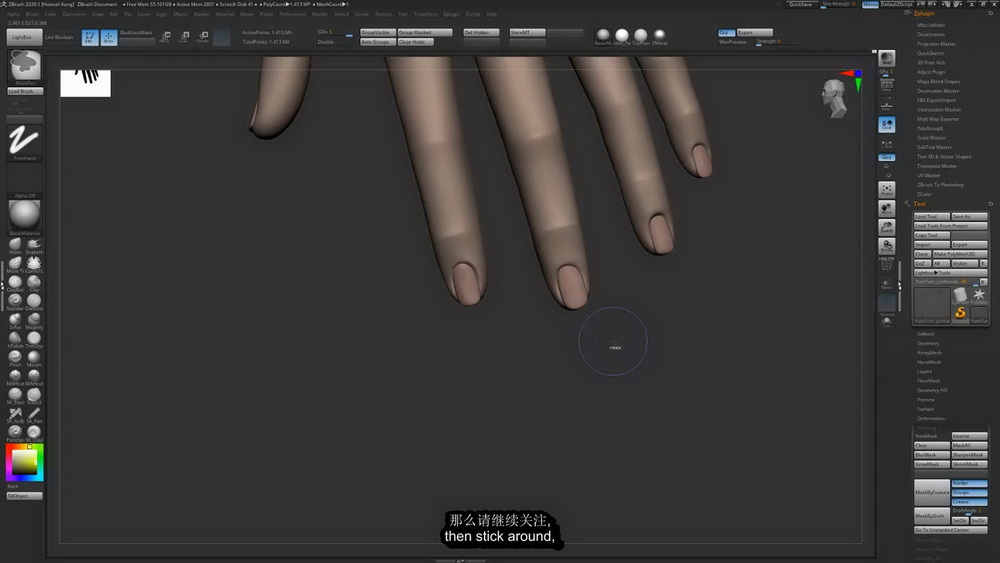This screenshot has width=1000, height=563.
Task: Click the Load Tool button
Action: point(932,217)
